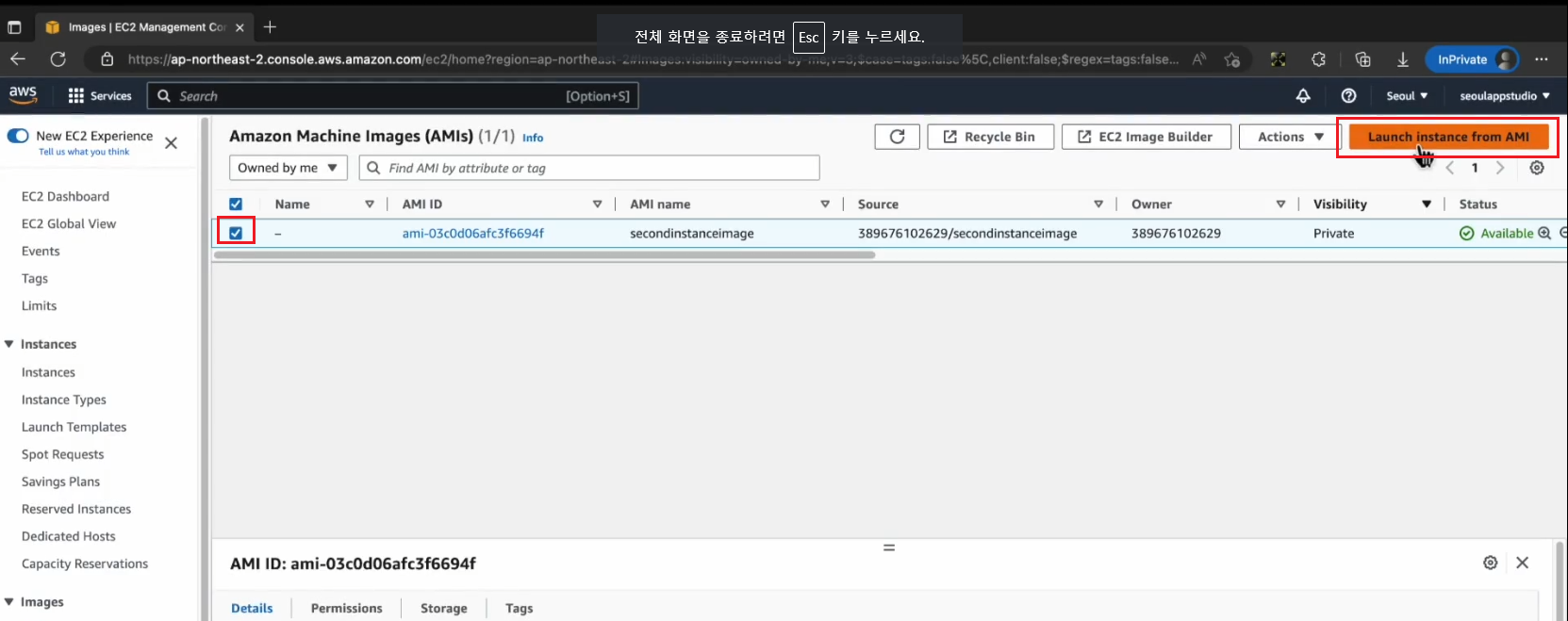Open browser extensions puzzle icon
This screenshot has height=621, width=1568.
[x=1318, y=59]
